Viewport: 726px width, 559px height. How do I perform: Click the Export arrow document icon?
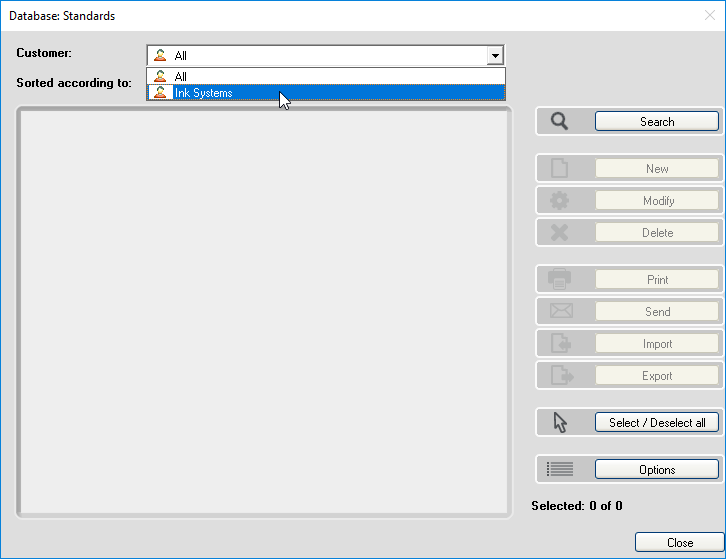point(562,375)
